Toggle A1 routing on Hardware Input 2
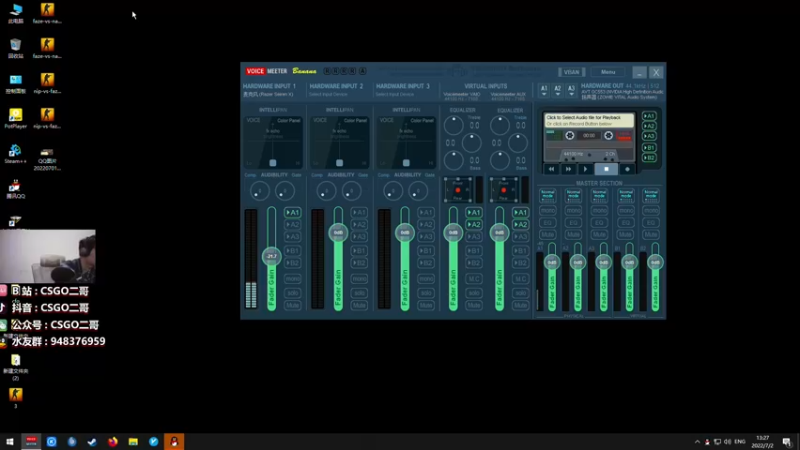This screenshot has height=450, width=800. (359, 212)
